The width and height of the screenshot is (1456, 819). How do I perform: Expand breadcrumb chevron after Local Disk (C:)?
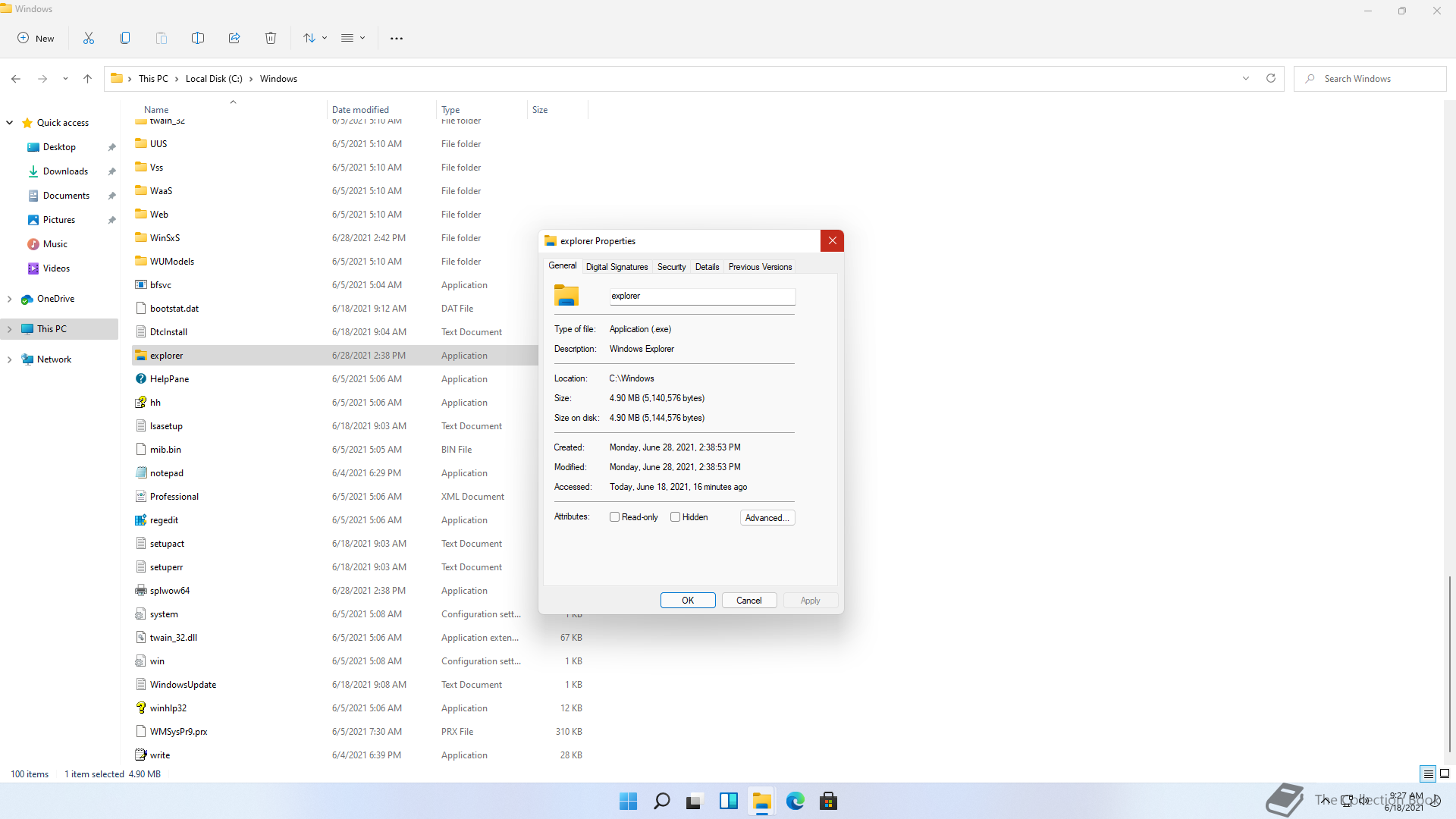(251, 79)
